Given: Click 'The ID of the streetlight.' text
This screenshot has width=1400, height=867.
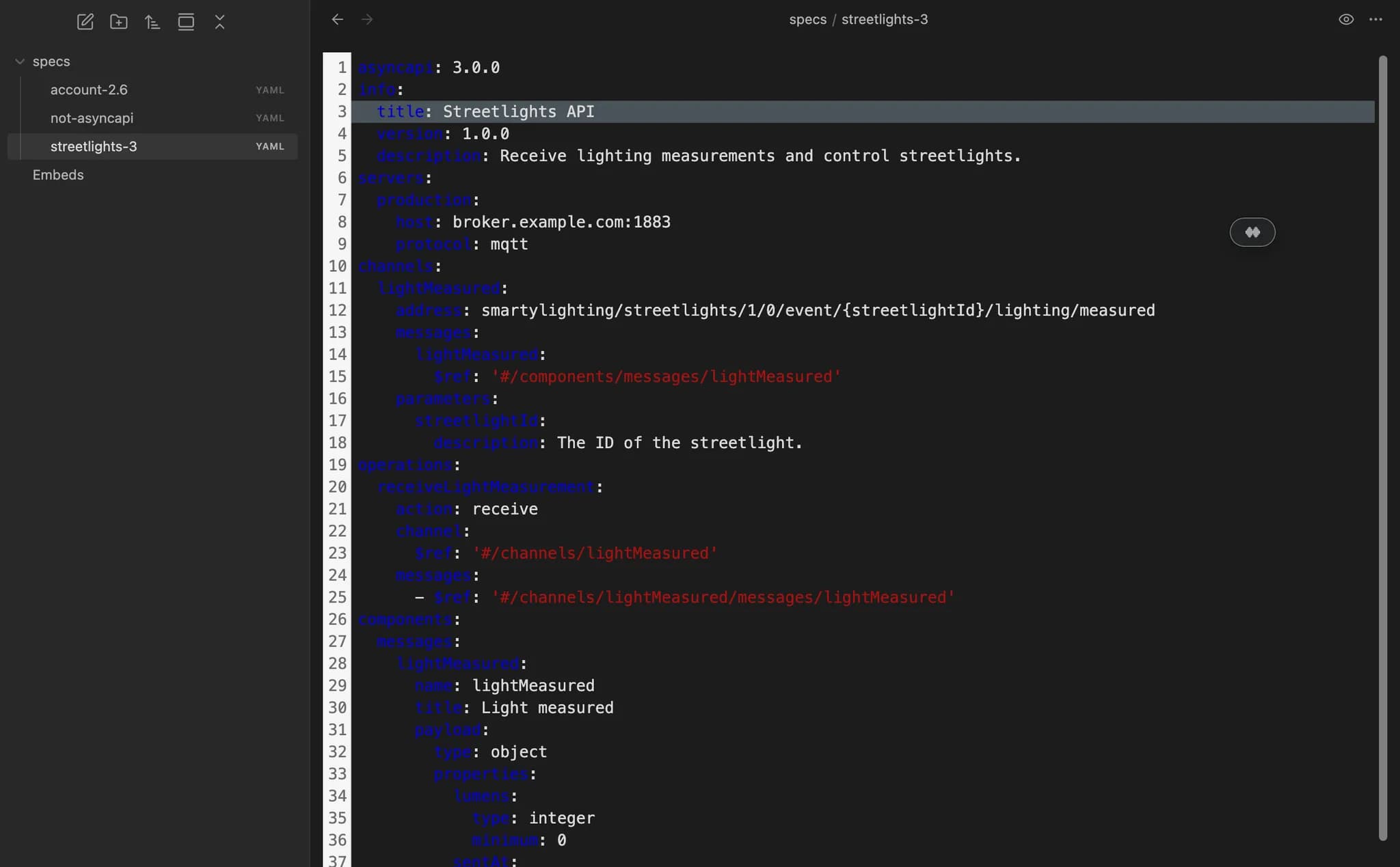Looking at the screenshot, I should click(x=679, y=443).
